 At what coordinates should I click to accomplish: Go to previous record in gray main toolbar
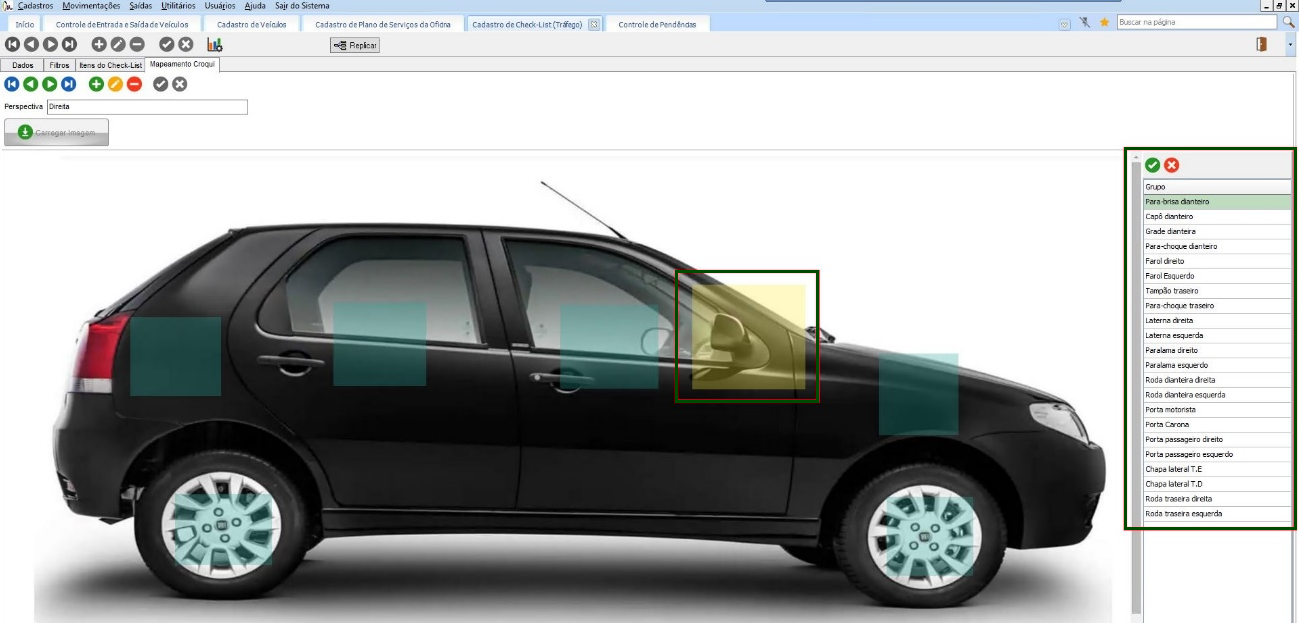coord(31,44)
